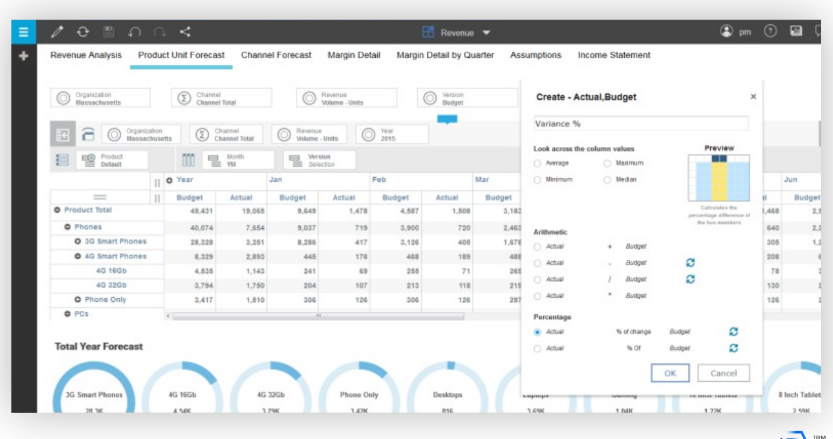Open the Revenue dropdown in title bar

(457, 32)
